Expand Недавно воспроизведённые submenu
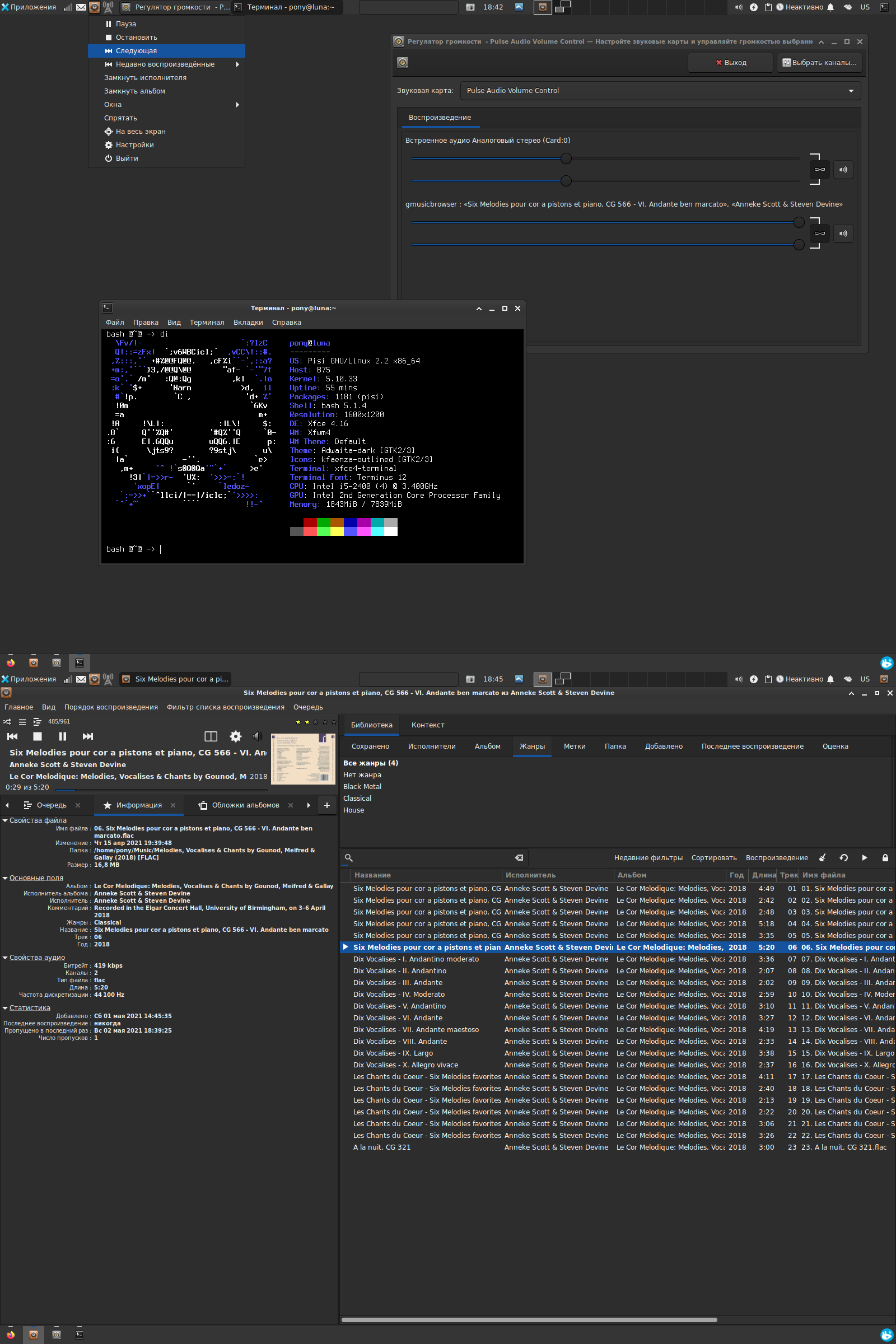The width and height of the screenshot is (896, 1344). point(166,64)
